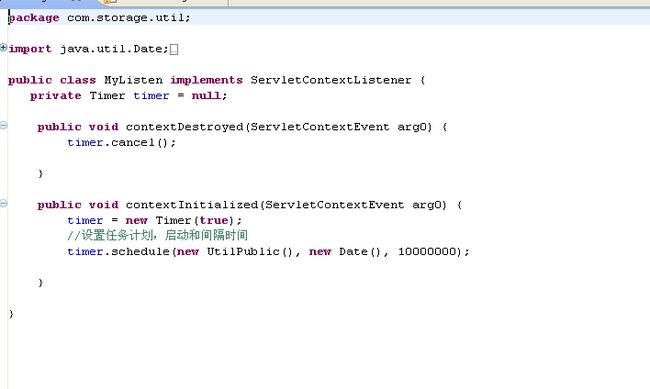This screenshot has height=389, width=650.
Task: Click the null keyword in timer declaration
Action: pos(206,96)
